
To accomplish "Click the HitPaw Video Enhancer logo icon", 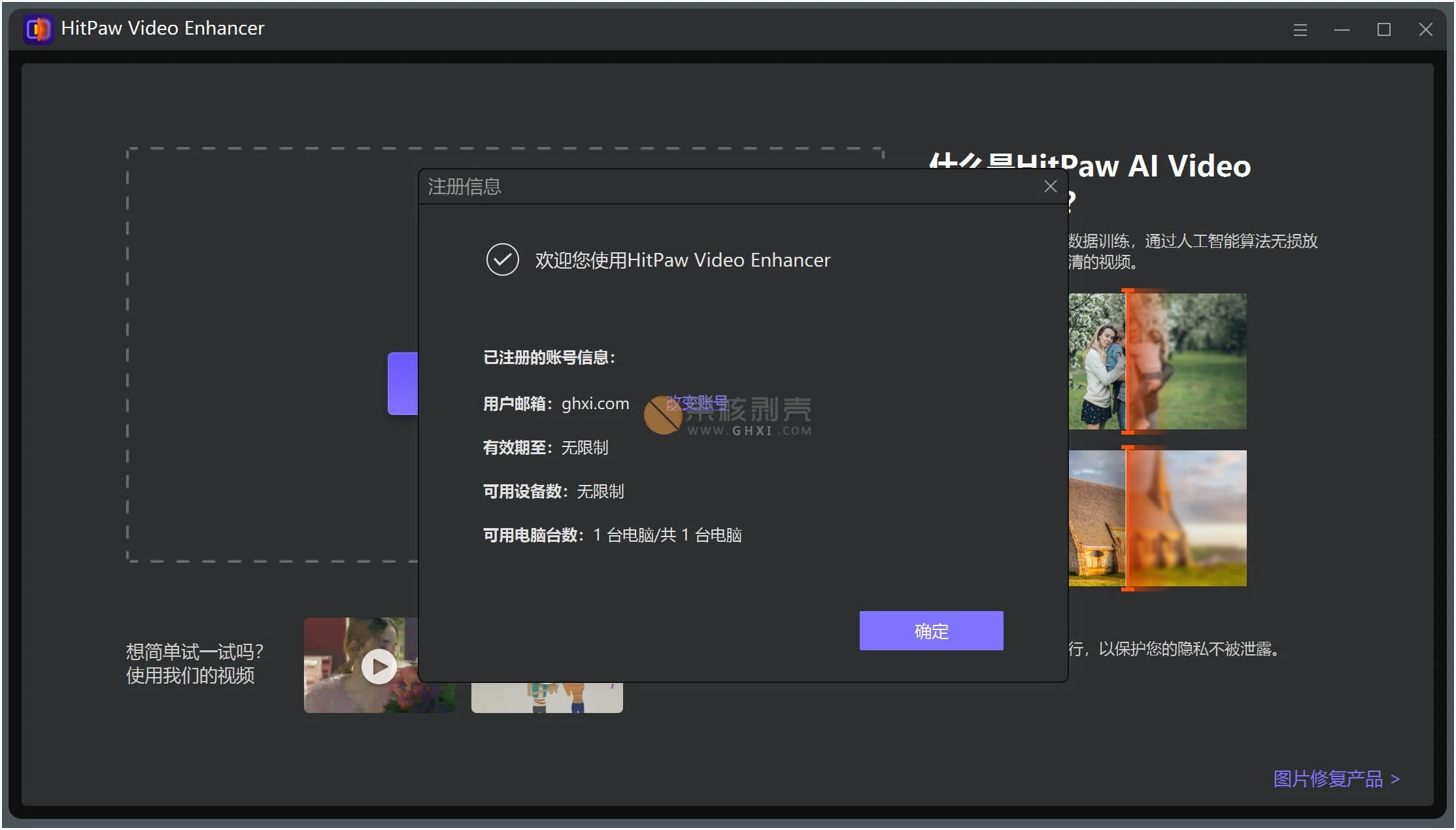I will pos(37,29).
